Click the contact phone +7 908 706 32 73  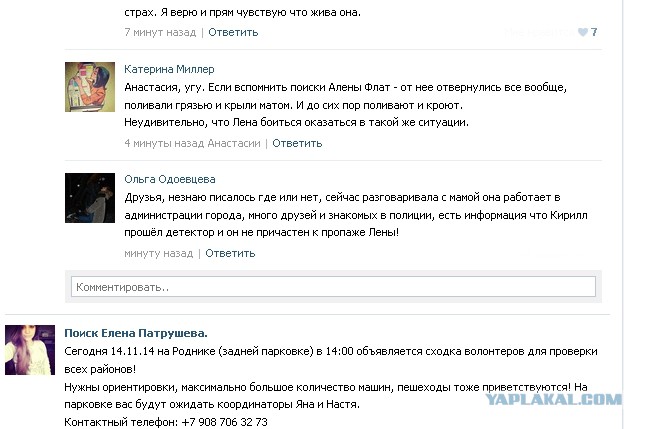224,422
